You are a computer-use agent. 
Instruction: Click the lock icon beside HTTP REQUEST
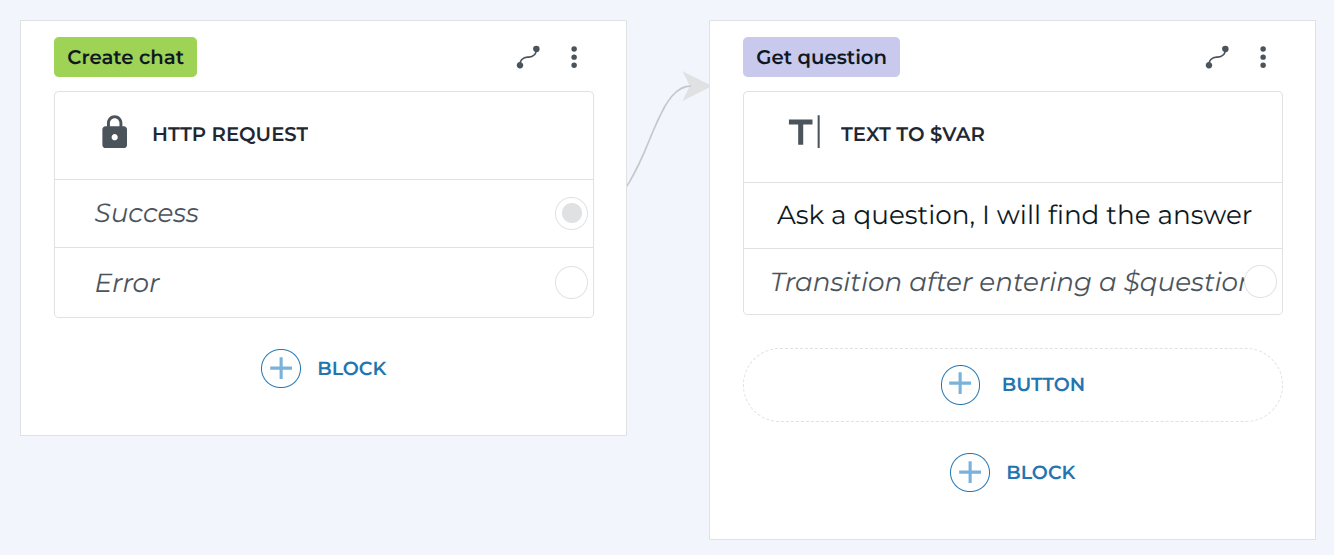(115, 133)
